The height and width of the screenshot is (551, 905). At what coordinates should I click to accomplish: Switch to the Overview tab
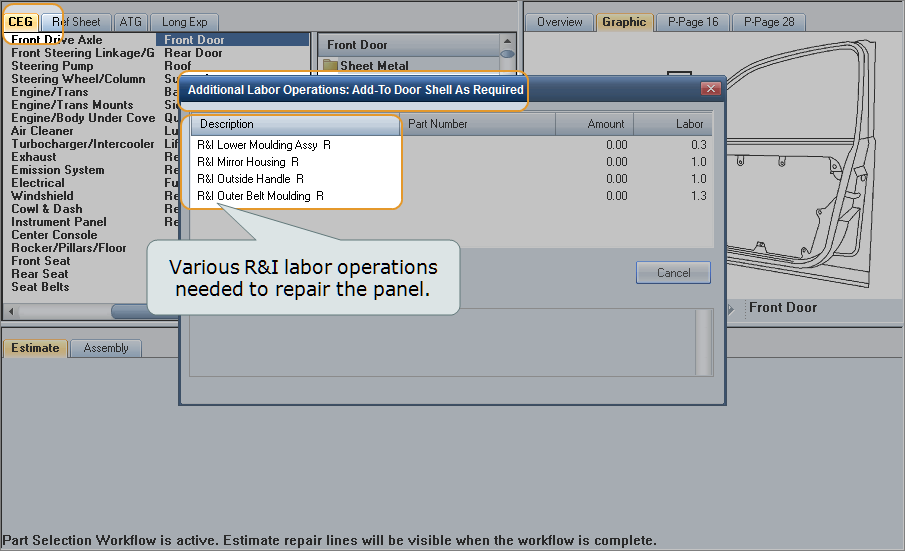click(559, 22)
